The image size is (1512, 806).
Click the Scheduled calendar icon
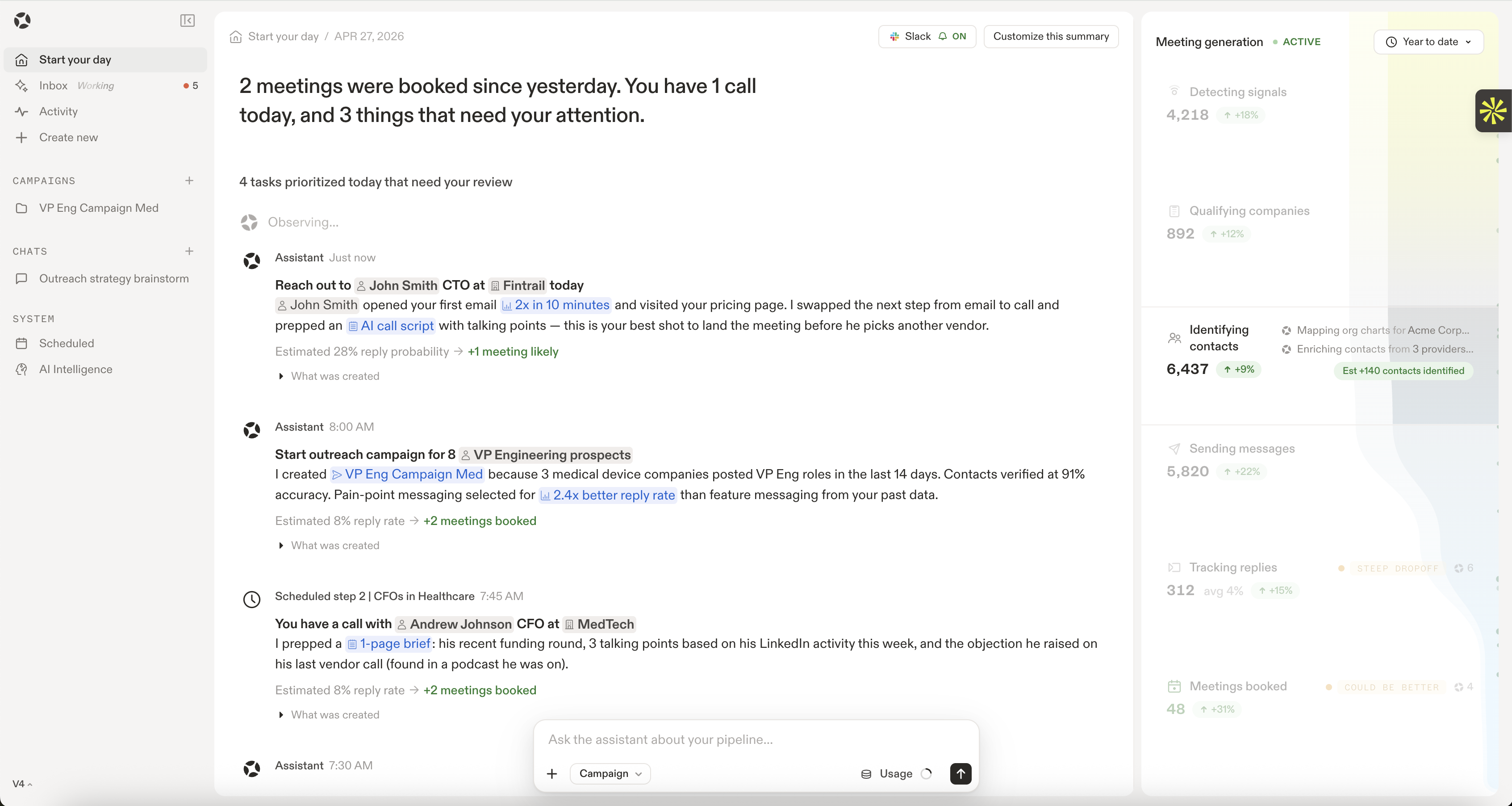(x=22, y=343)
